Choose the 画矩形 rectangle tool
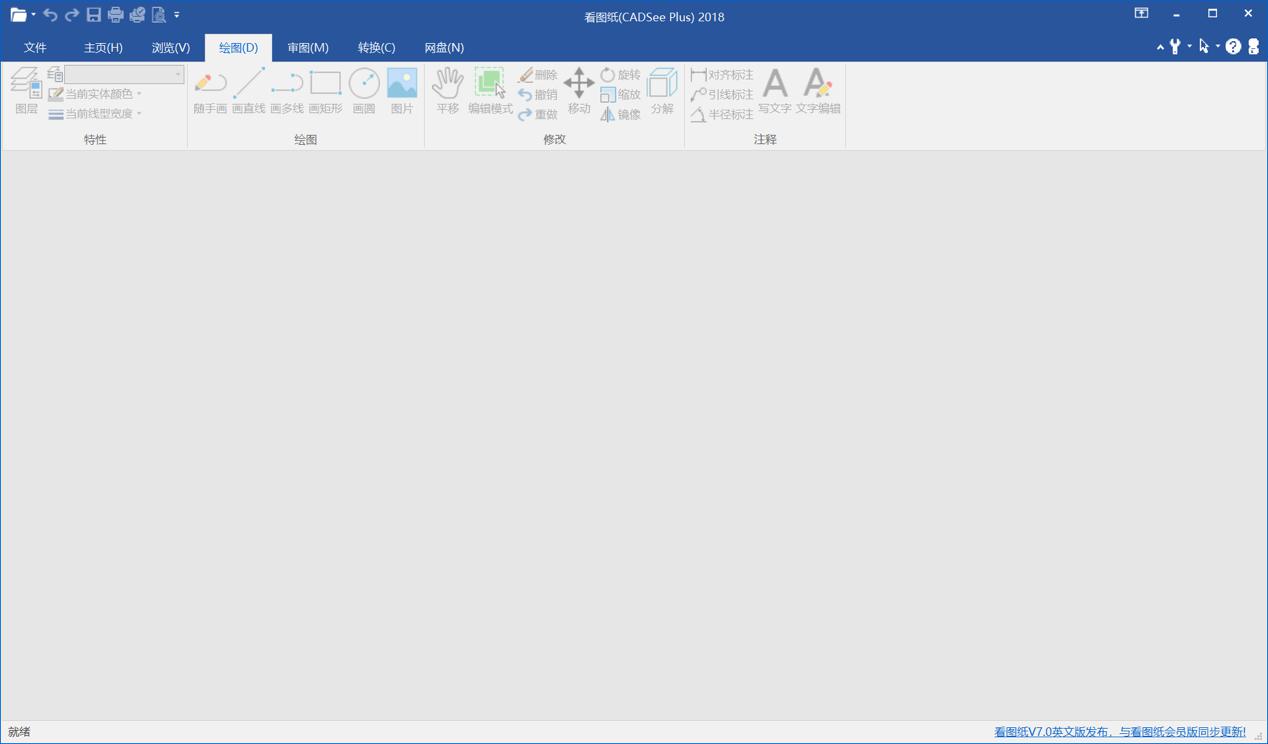The image size is (1268, 744). click(x=325, y=91)
